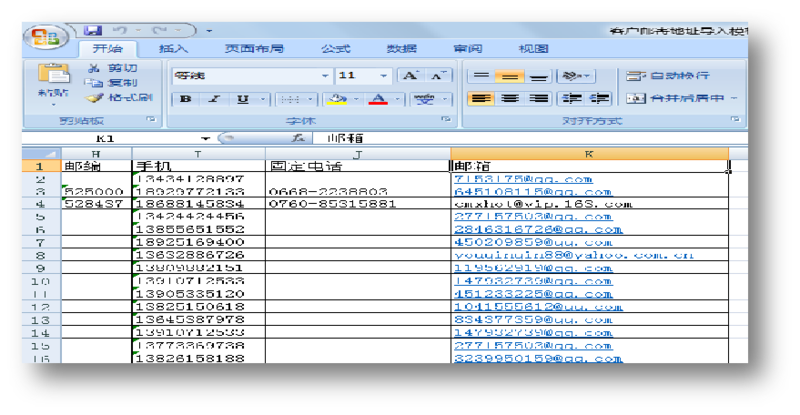Switch to the 视图 (View) tab
Viewport: 800px width, 415px height.
point(533,49)
